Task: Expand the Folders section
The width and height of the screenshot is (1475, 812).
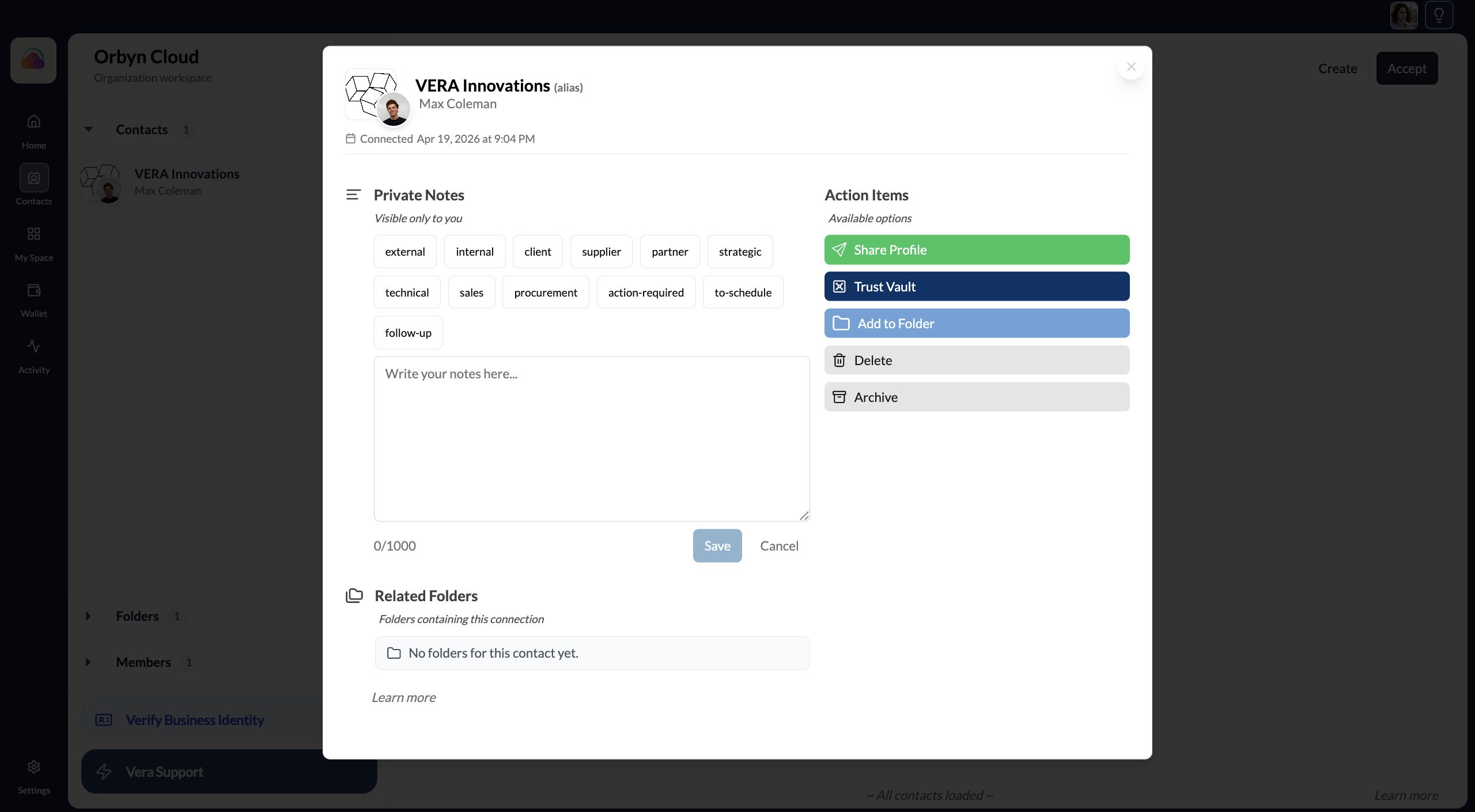Action: click(88, 616)
